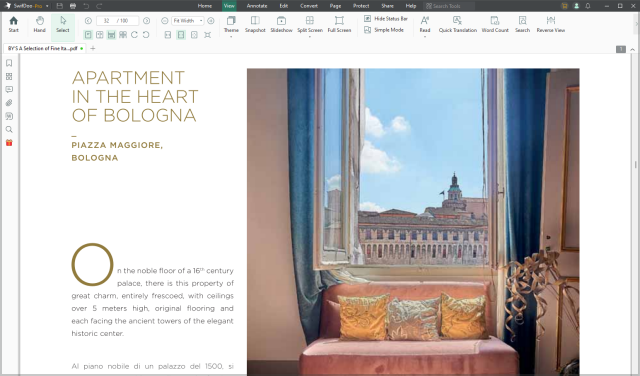Expand the Split Screen dropdown
The width and height of the screenshot is (640, 376).
click(x=310, y=37)
